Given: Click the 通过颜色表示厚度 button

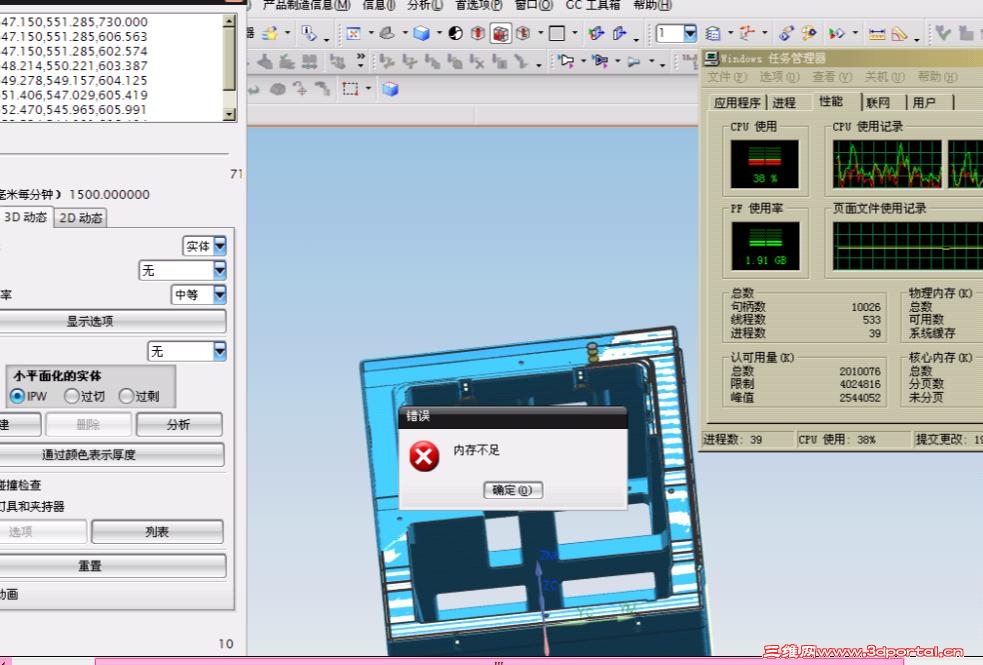Looking at the screenshot, I should click(x=111, y=454).
